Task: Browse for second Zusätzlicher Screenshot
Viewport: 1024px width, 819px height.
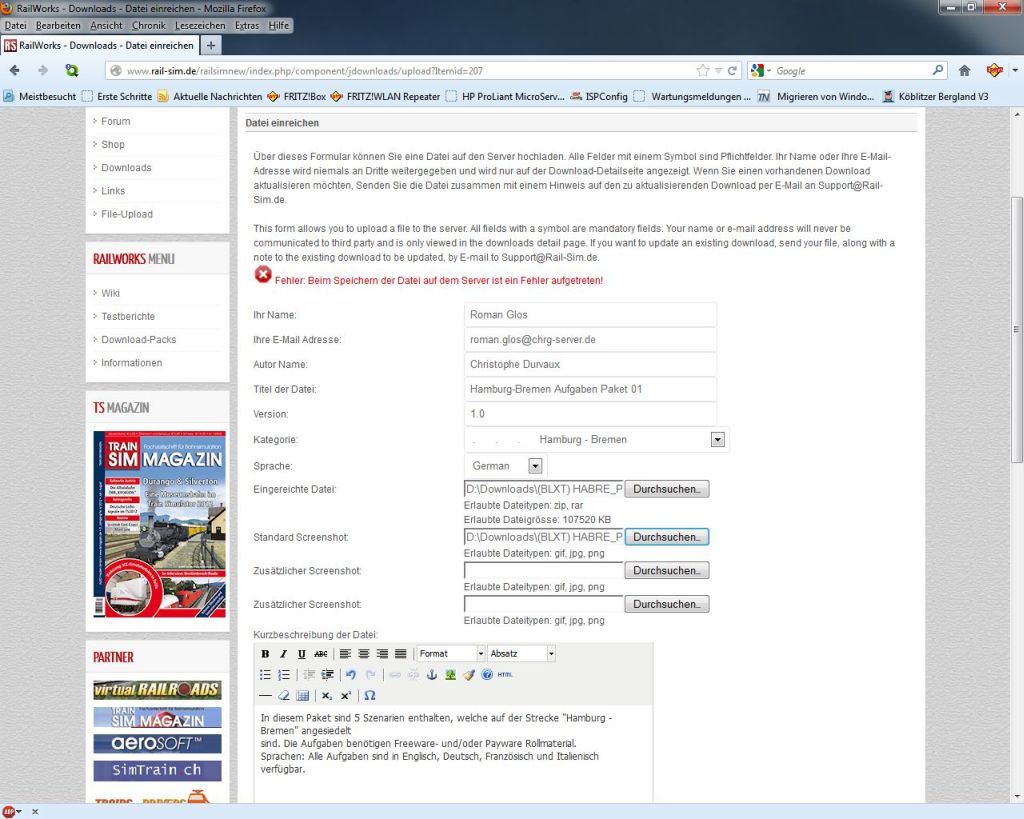Action: point(667,604)
